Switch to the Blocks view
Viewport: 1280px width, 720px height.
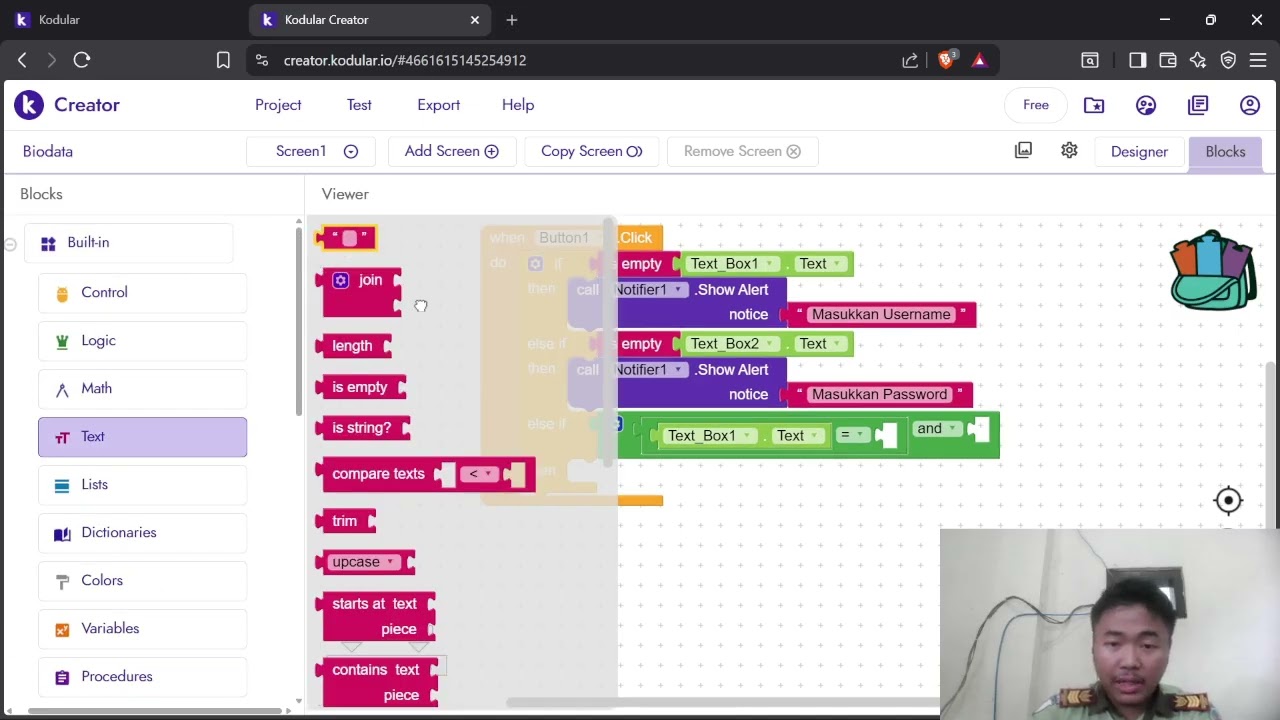click(1225, 152)
